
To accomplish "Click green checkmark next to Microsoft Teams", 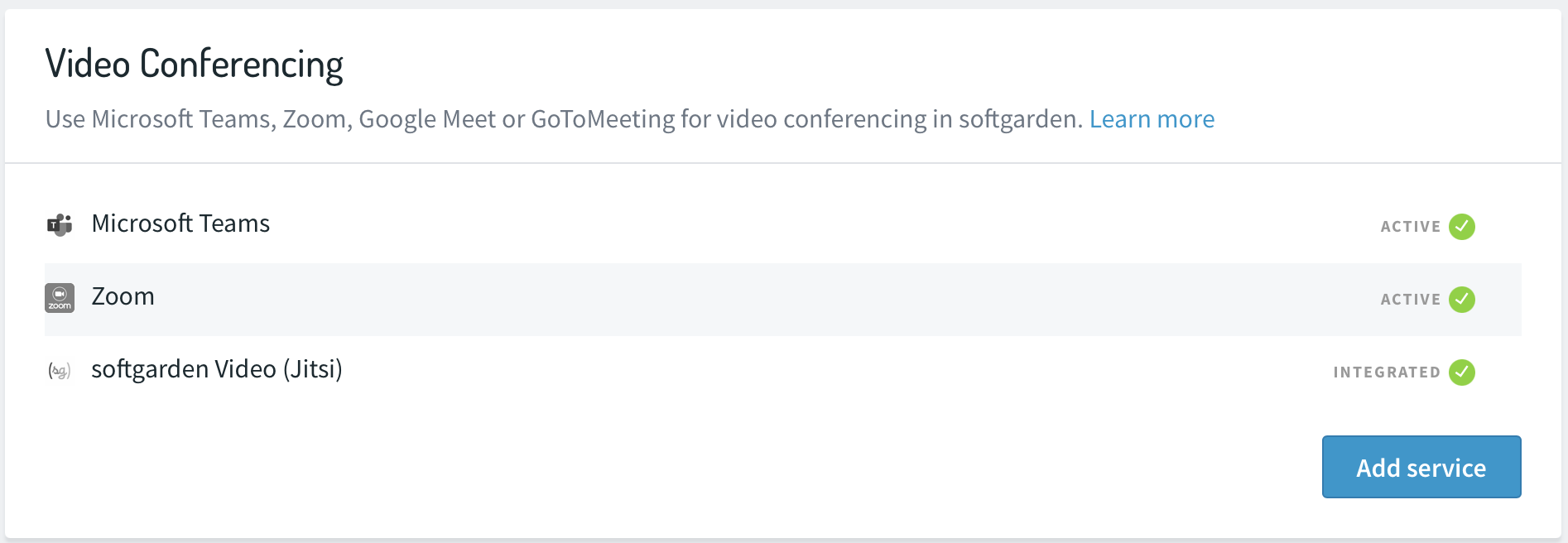I will tap(1462, 226).
